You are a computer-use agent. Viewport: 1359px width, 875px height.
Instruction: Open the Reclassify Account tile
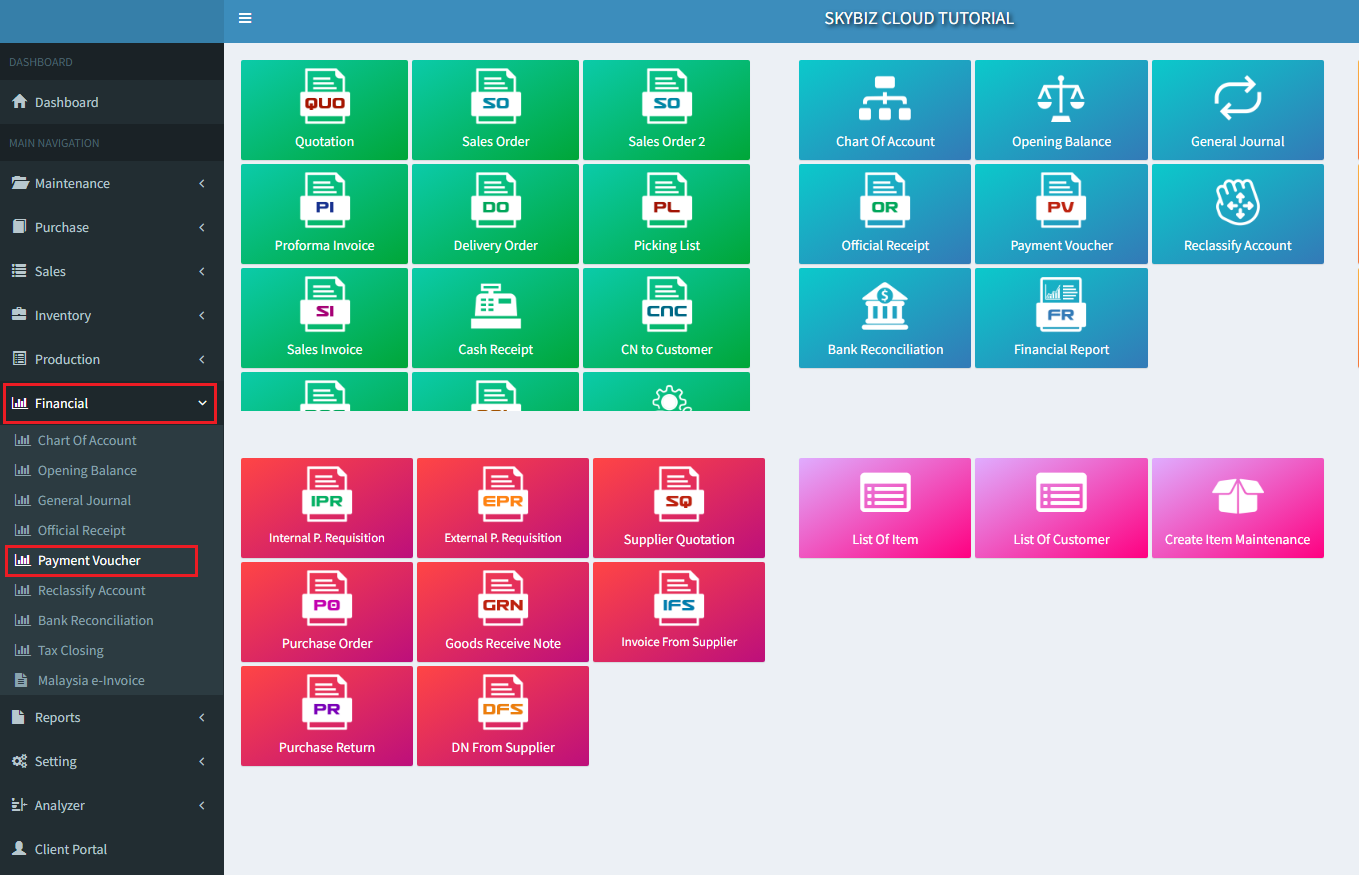coord(1237,214)
